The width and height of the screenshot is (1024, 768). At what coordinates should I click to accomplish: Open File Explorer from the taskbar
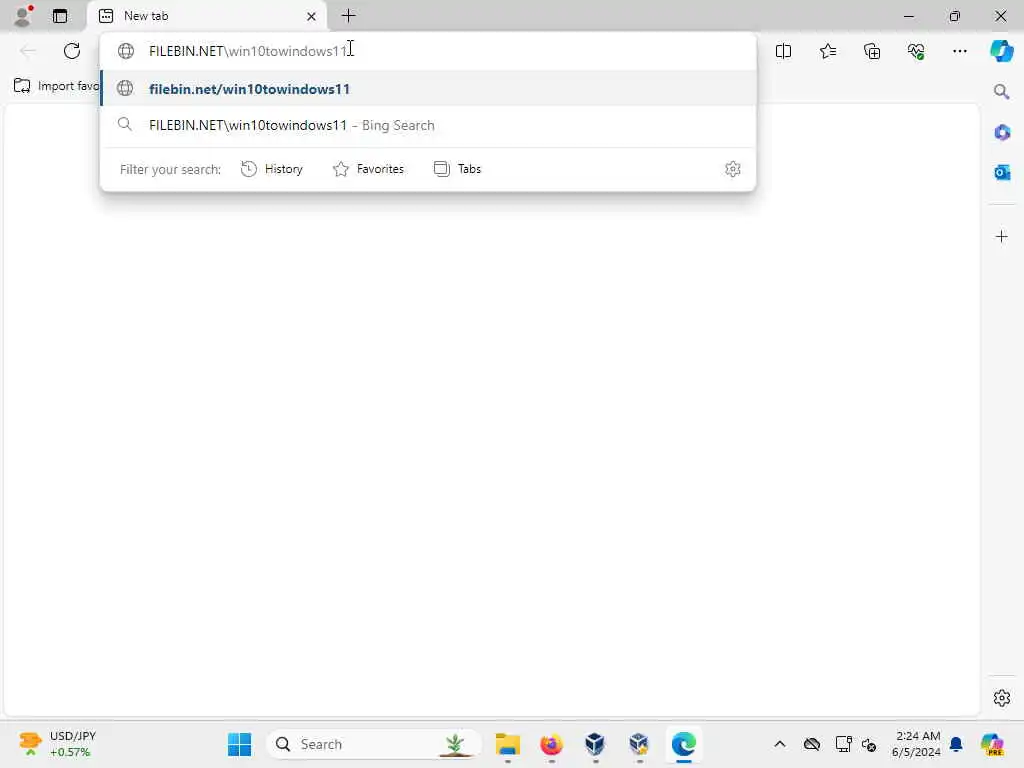[507, 744]
